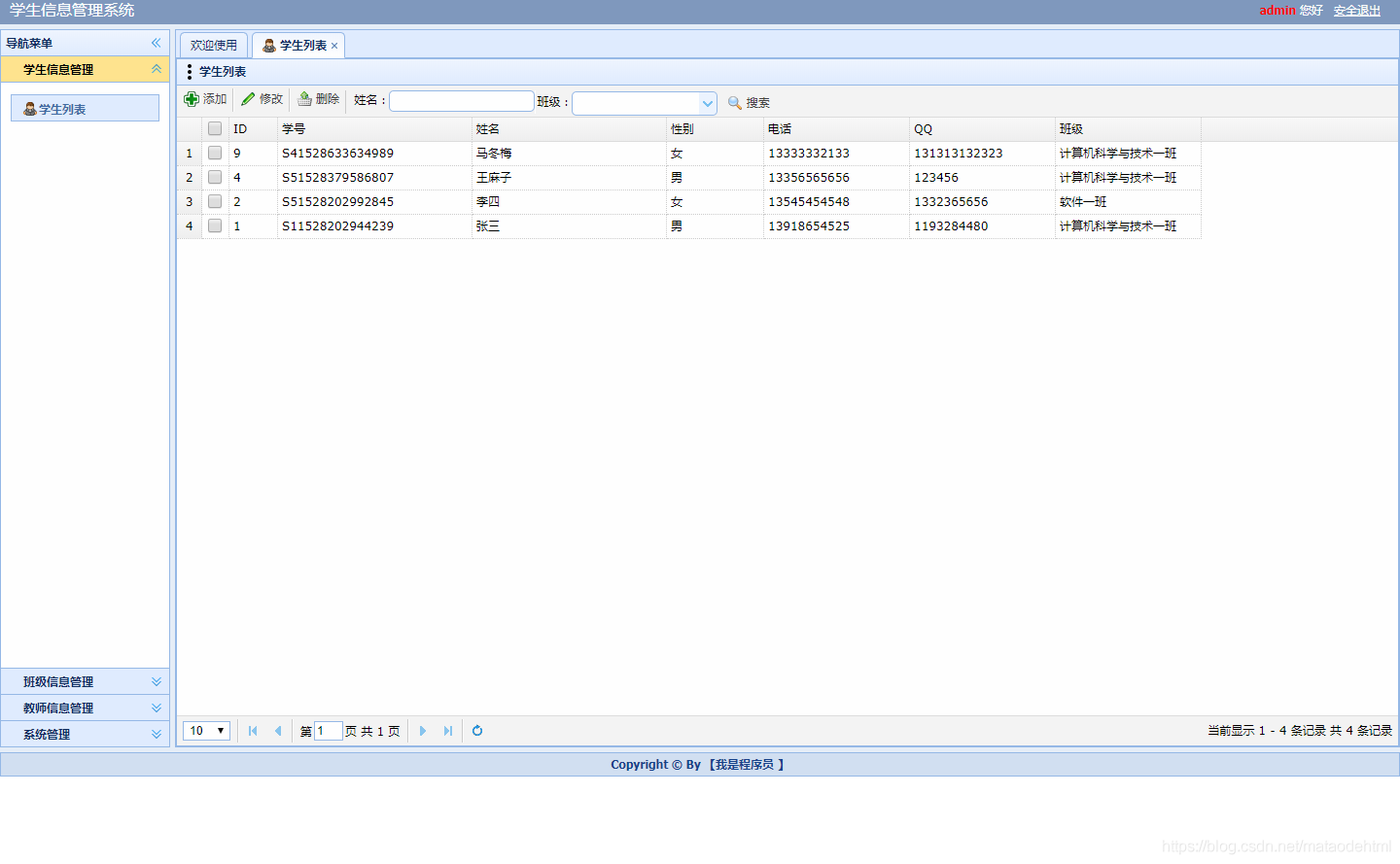Click phone number 13333332133
The image size is (1400, 864).
coord(809,153)
